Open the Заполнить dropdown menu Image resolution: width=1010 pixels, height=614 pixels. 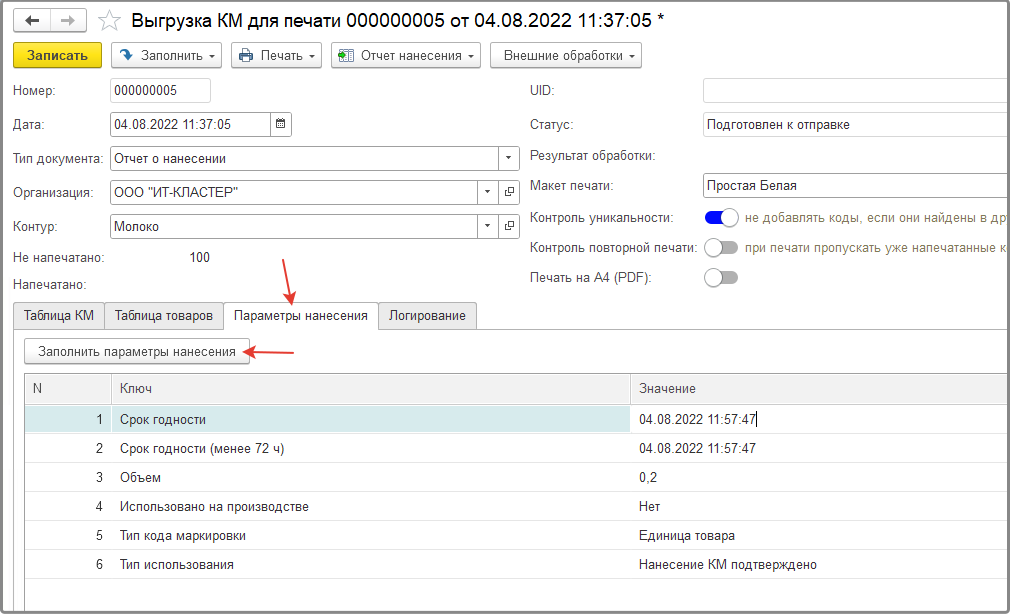166,55
